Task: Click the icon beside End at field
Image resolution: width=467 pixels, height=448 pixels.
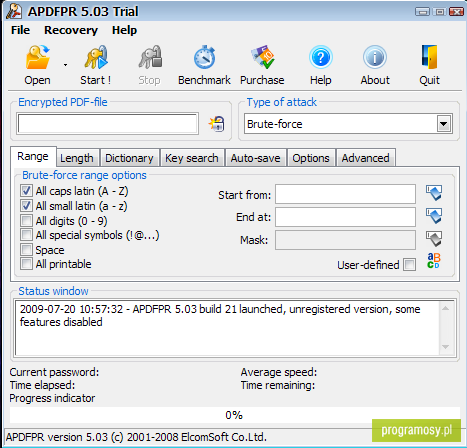Action: [434, 216]
